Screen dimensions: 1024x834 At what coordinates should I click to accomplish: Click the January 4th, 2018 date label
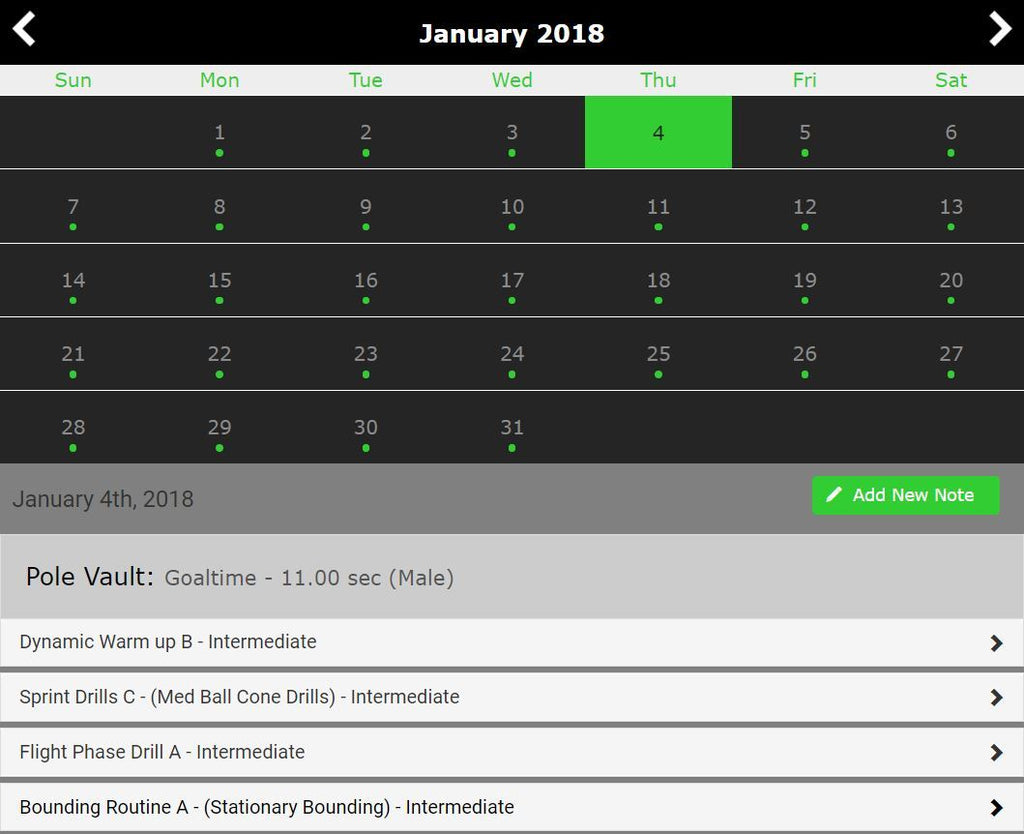click(x=103, y=499)
